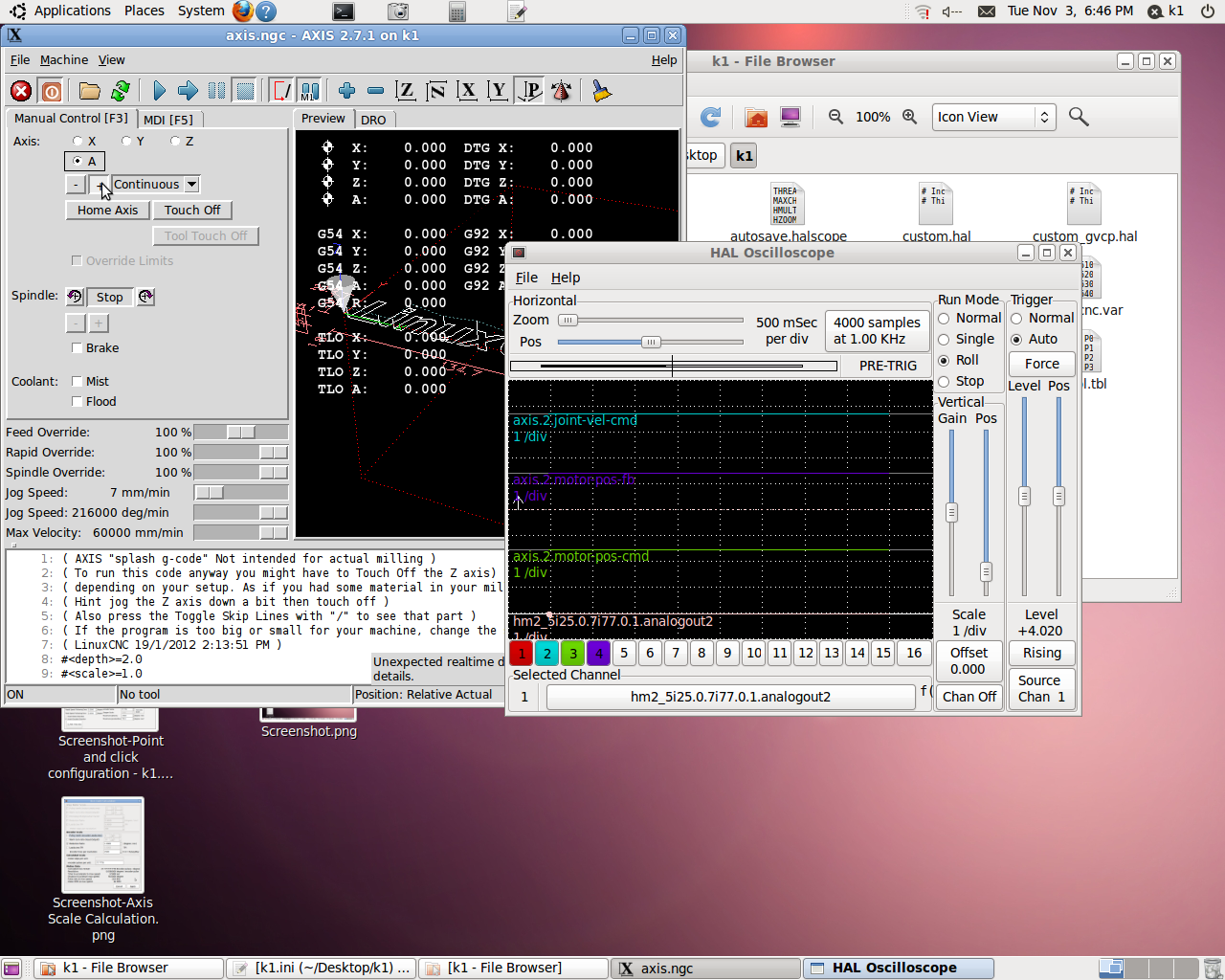1225x980 pixels.
Task: Click spindle clockwise icon
Action: 145,297
